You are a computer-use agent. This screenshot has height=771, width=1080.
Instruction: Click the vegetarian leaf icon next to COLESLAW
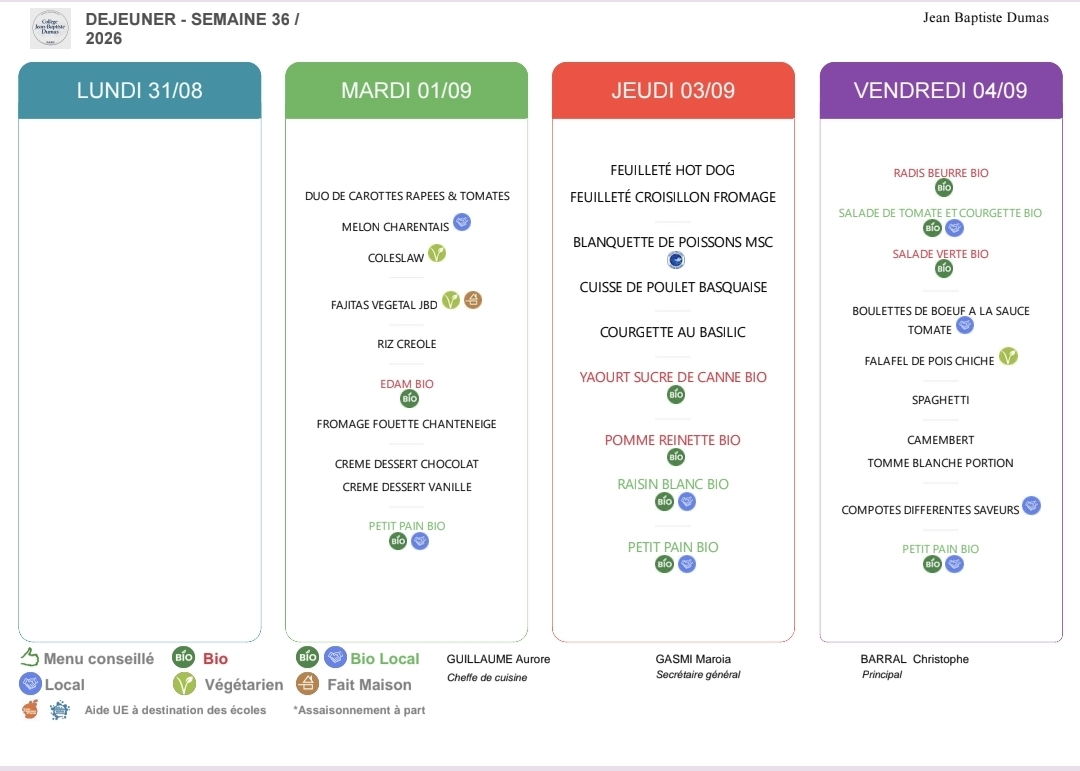437,254
